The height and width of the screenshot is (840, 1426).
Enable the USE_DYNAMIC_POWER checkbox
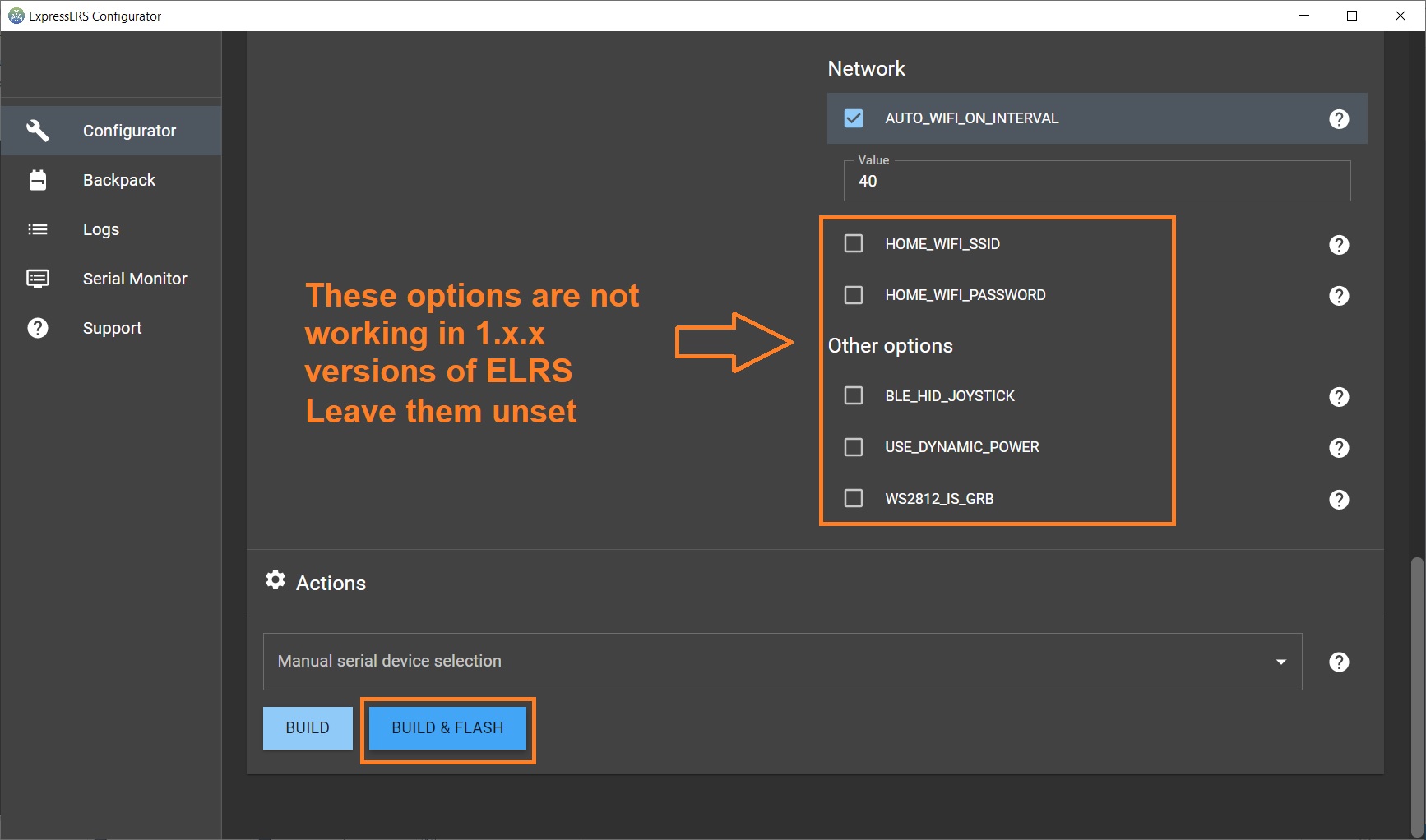tap(854, 447)
